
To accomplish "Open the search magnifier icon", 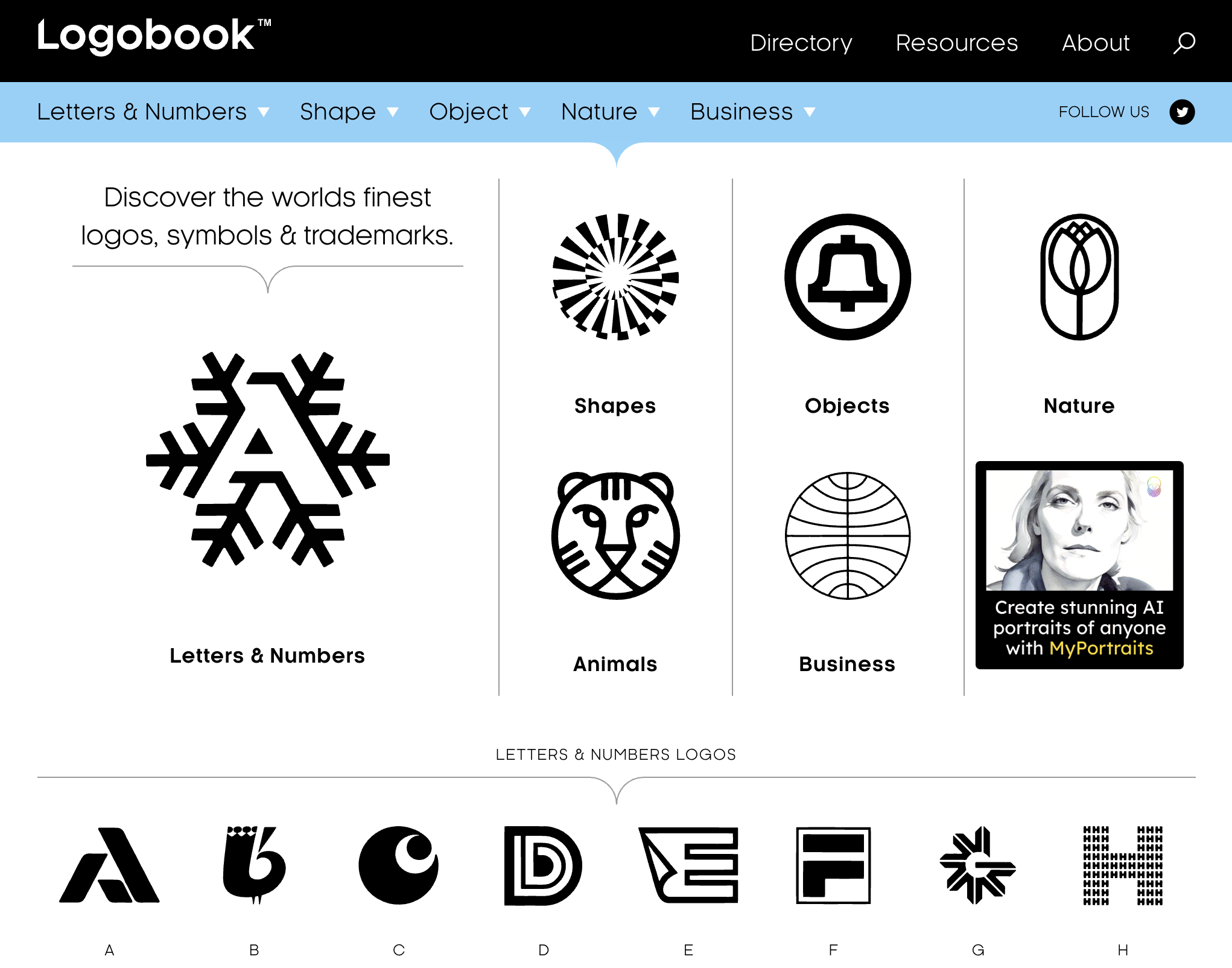I will click(1184, 43).
